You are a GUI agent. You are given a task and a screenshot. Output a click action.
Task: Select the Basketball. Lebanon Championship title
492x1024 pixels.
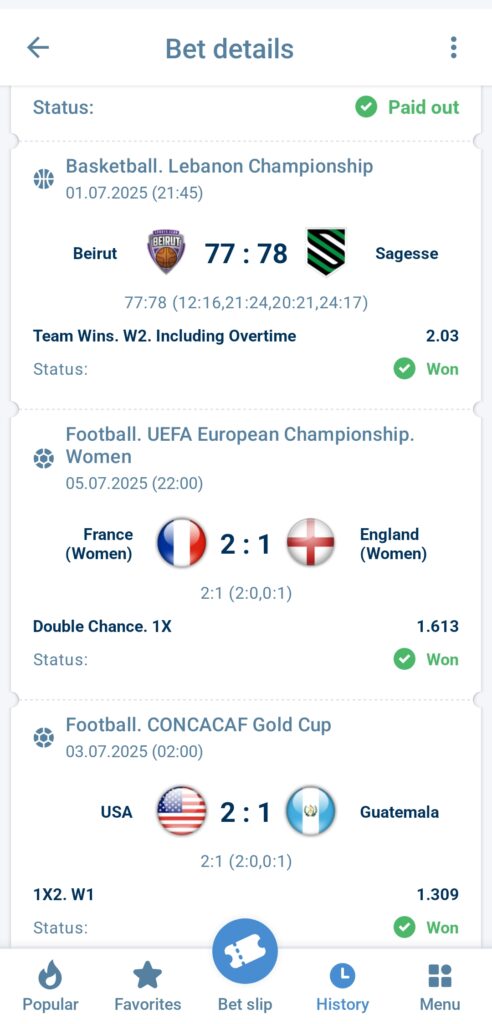point(220,166)
